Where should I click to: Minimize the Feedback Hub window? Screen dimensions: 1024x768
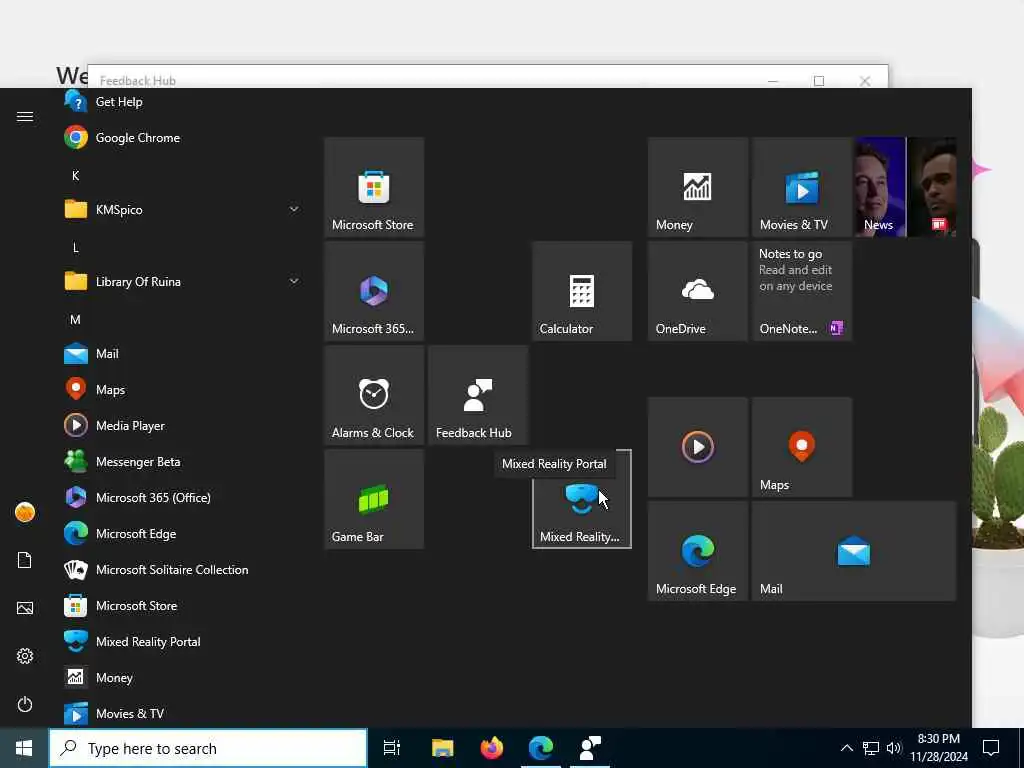(x=773, y=80)
